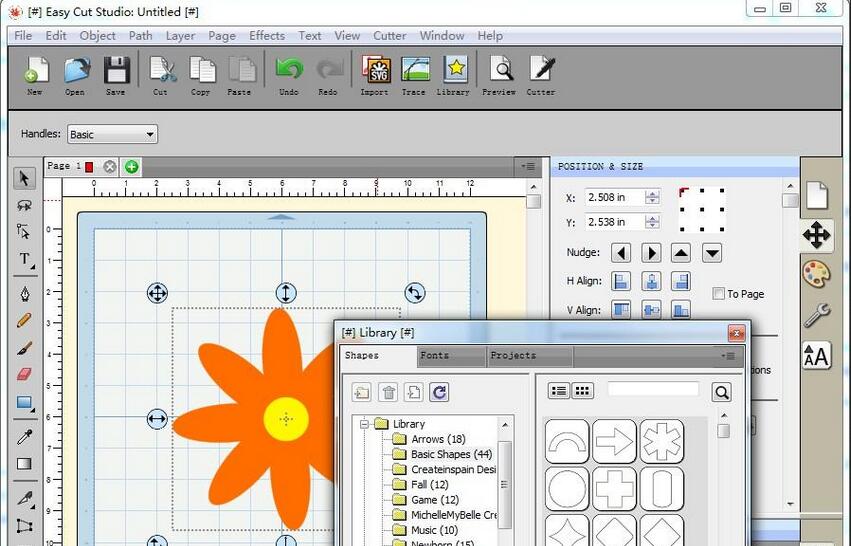Image resolution: width=851 pixels, height=546 pixels.
Task: Run the Library search magnifier button
Action: (x=722, y=392)
